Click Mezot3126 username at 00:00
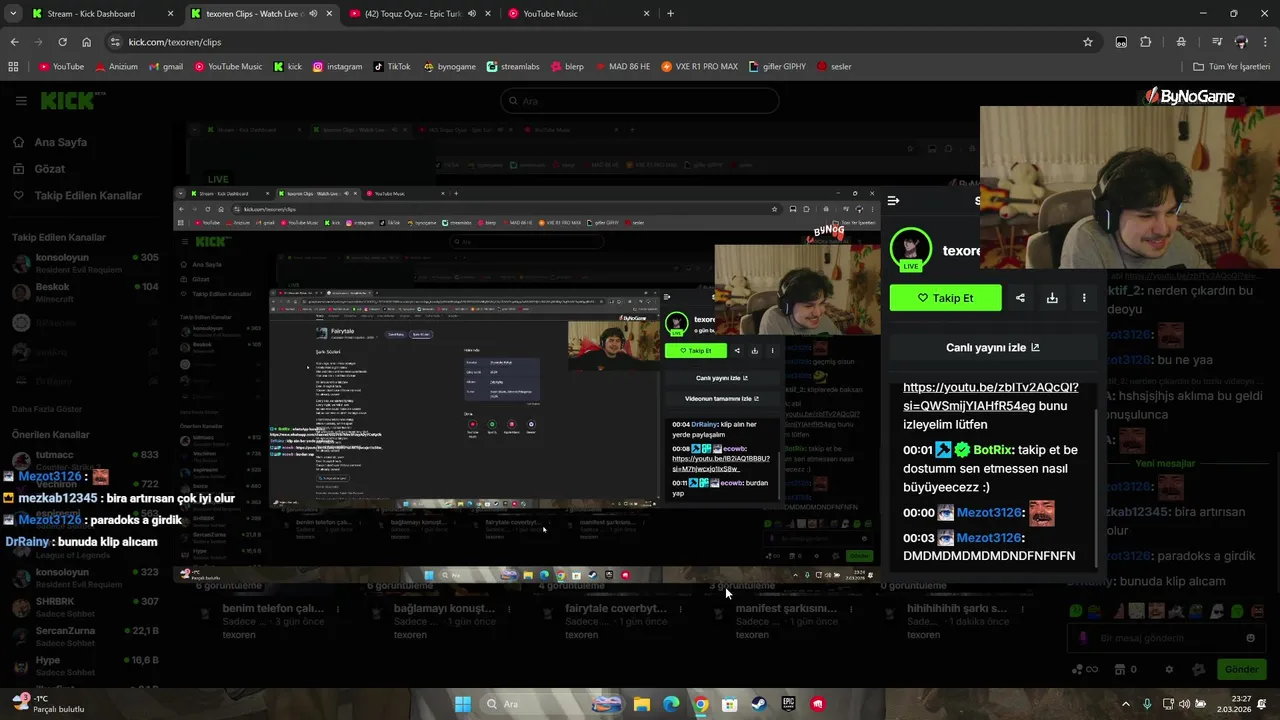The width and height of the screenshot is (1280, 720). coord(990,513)
